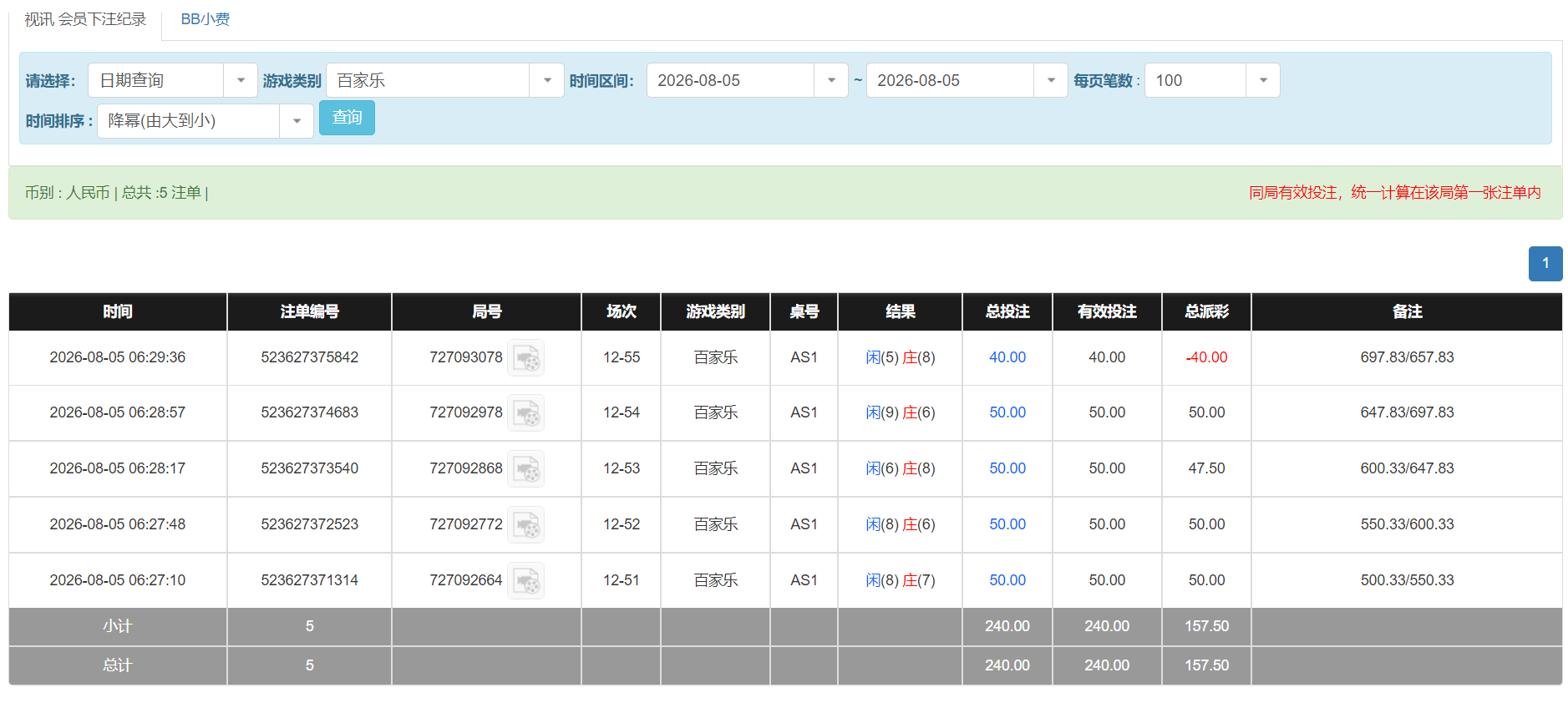Click payout value 47.50
This screenshot has height=708, width=1568.
(x=1206, y=468)
